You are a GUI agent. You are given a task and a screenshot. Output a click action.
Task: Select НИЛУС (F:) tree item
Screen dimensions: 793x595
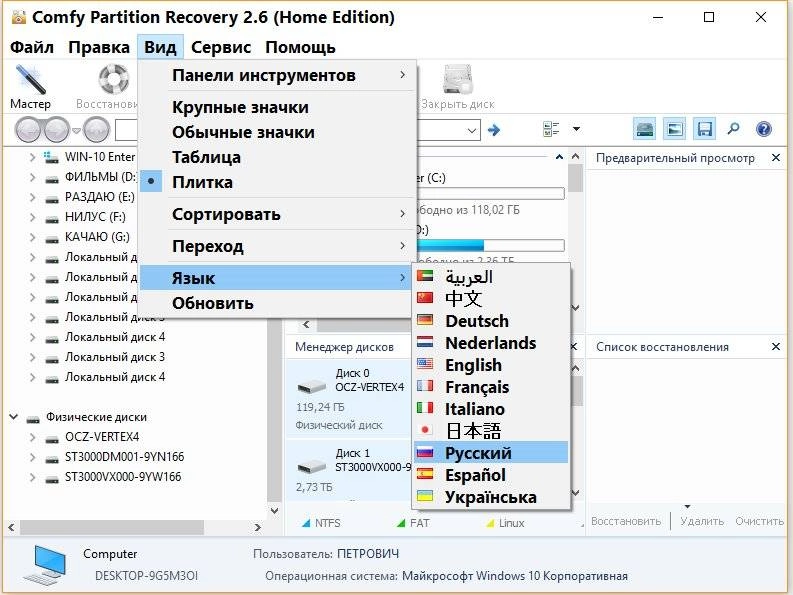tap(95, 217)
